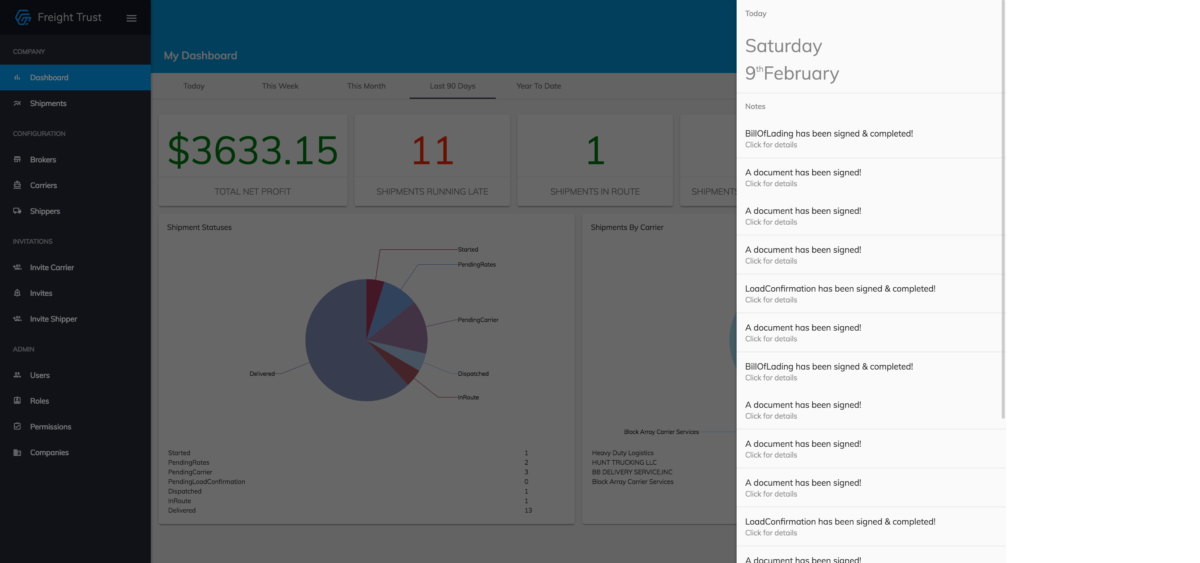
Task: Click the Carriers sidebar icon
Action: 18,186
